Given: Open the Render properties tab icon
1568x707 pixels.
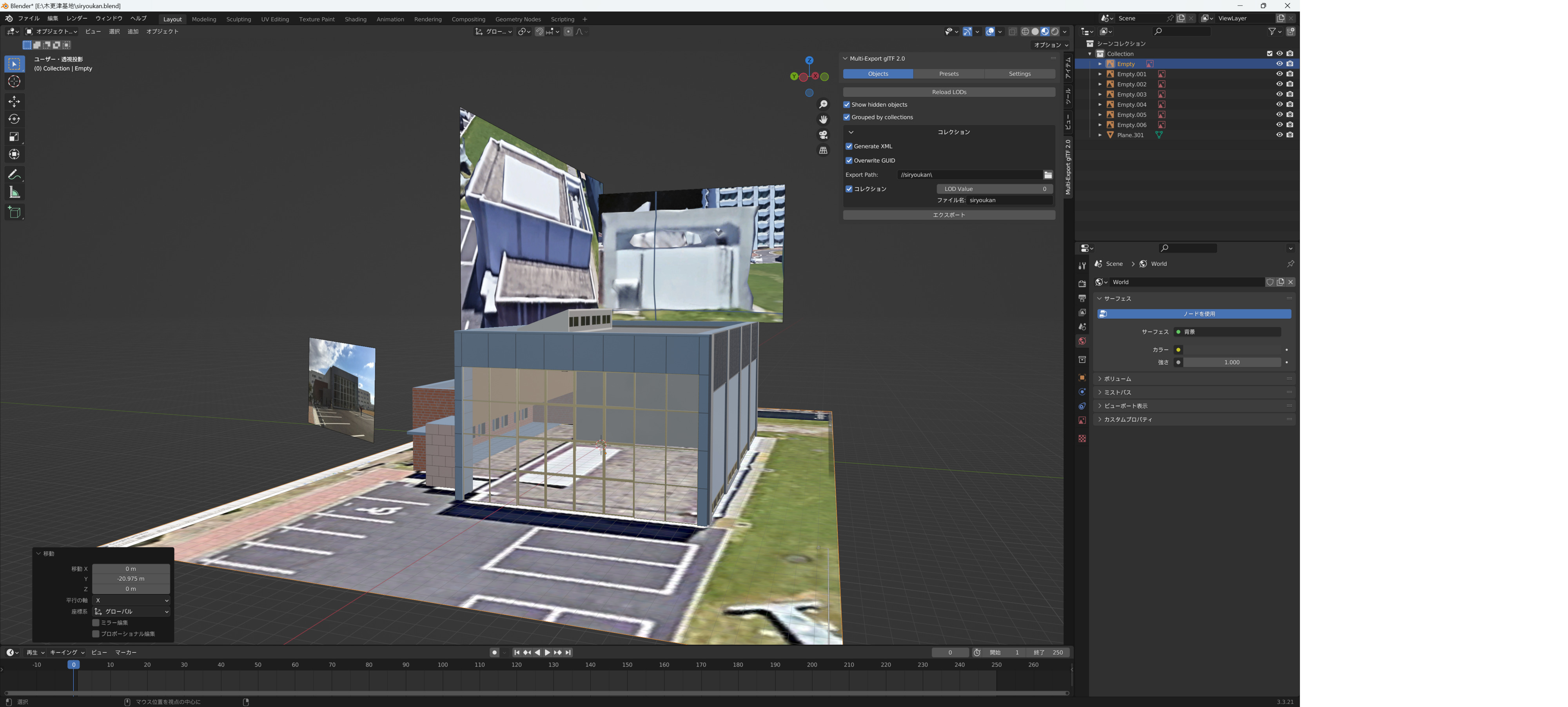Looking at the screenshot, I should 1082,284.
